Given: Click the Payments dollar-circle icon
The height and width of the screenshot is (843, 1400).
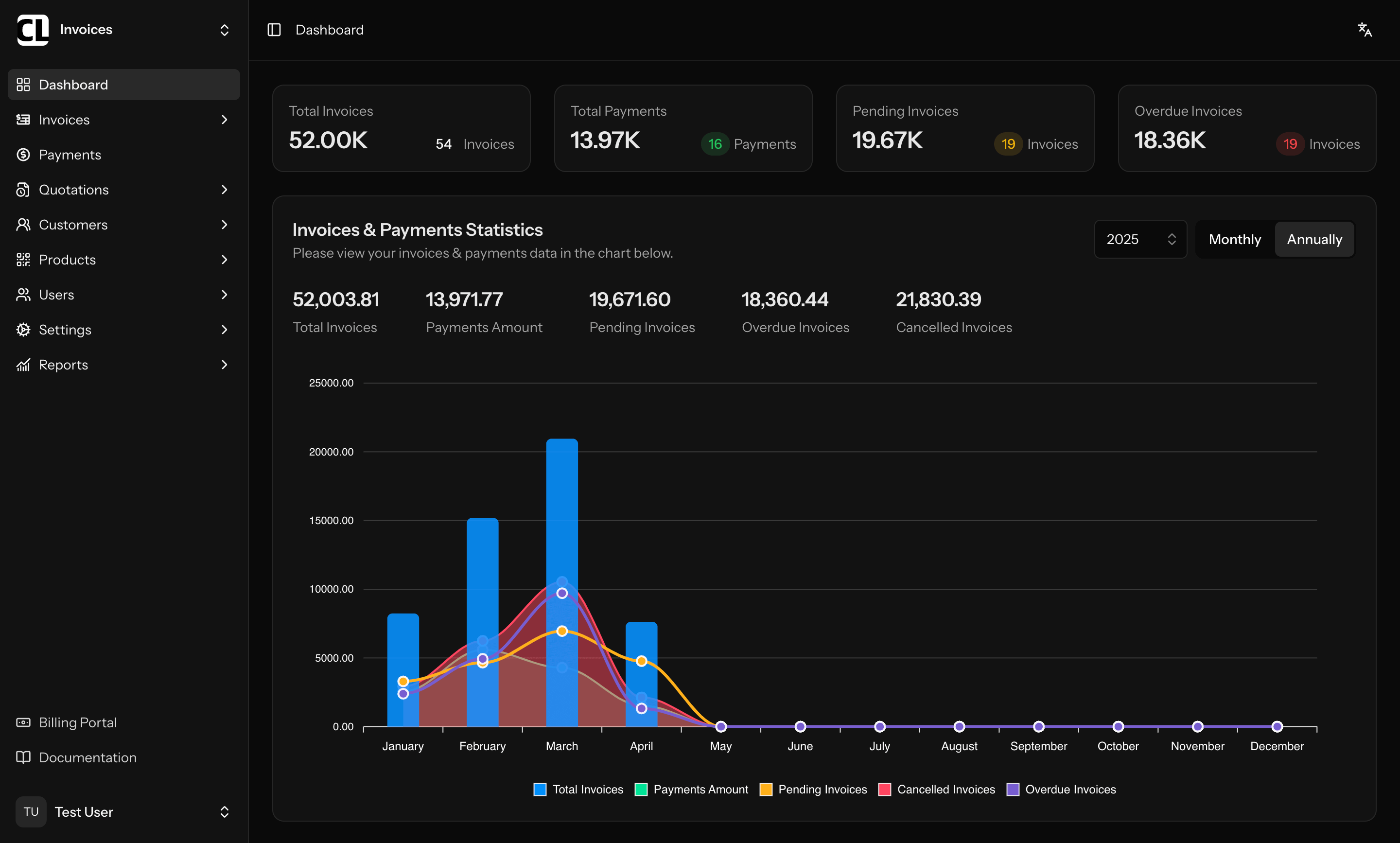Looking at the screenshot, I should 23,155.
